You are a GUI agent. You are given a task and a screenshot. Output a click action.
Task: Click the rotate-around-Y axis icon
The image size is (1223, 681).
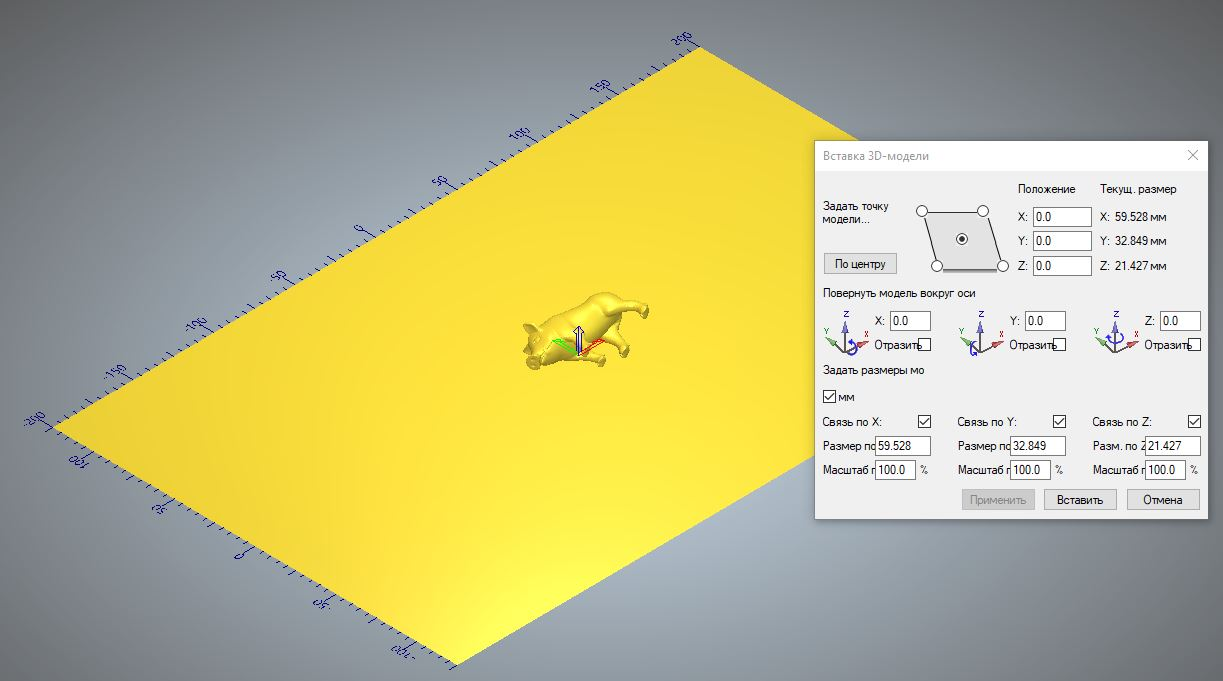pyautogui.click(x=979, y=334)
